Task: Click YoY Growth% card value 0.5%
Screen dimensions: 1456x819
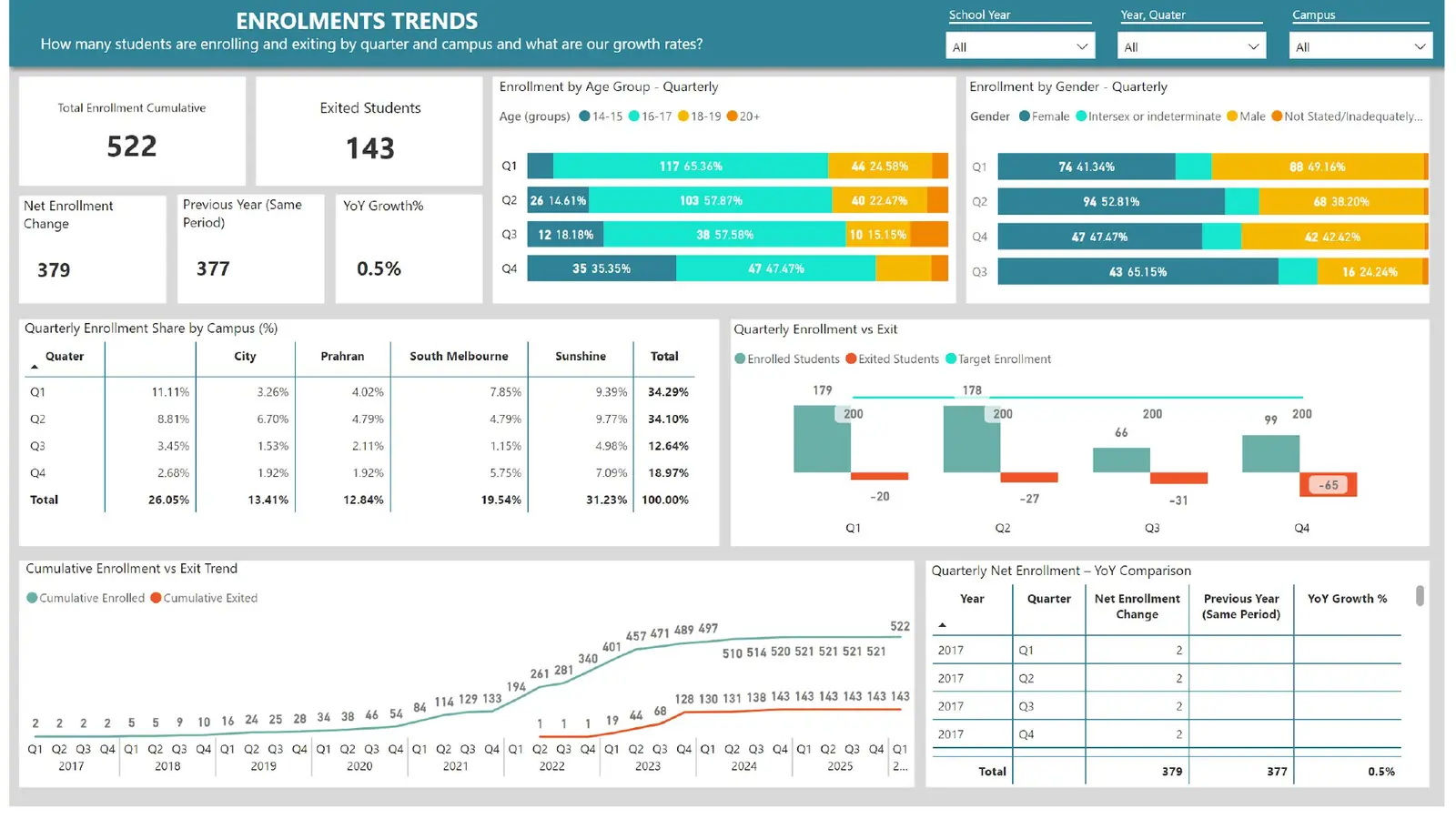Action: click(x=379, y=269)
